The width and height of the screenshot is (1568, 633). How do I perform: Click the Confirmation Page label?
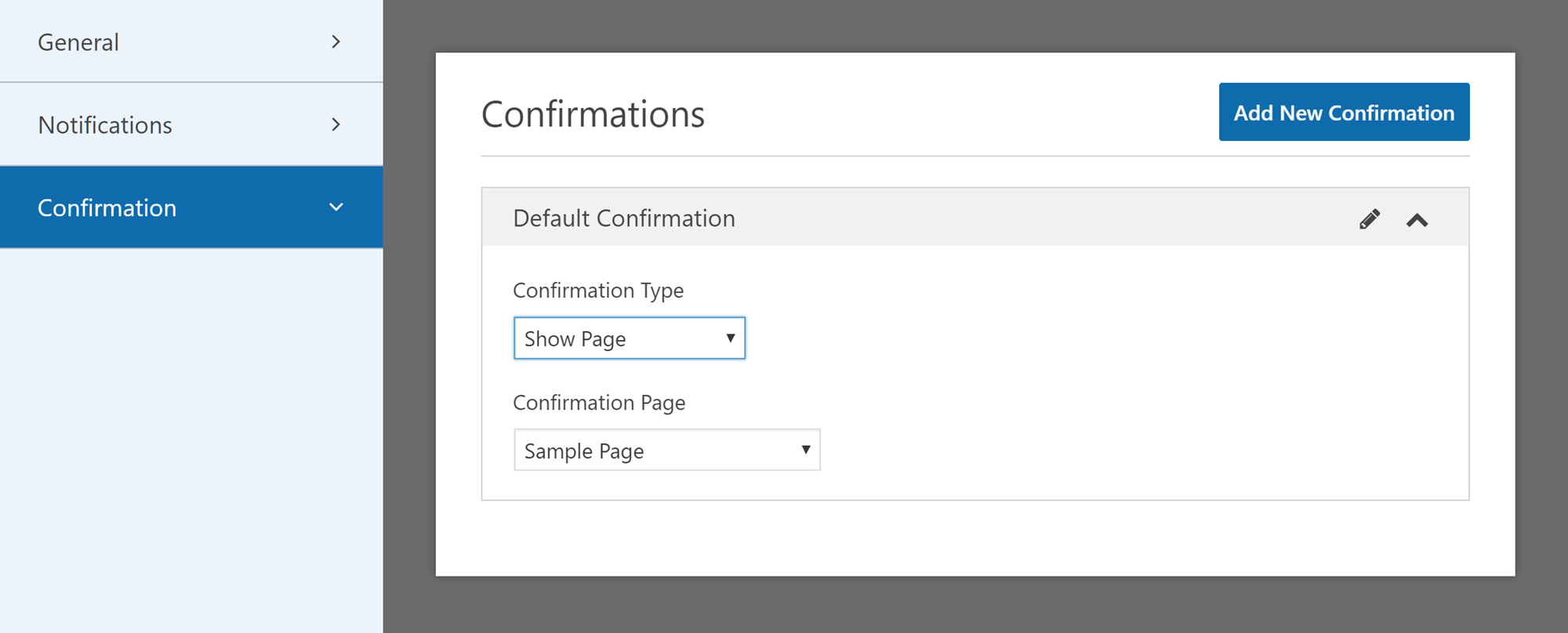[599, 403]
